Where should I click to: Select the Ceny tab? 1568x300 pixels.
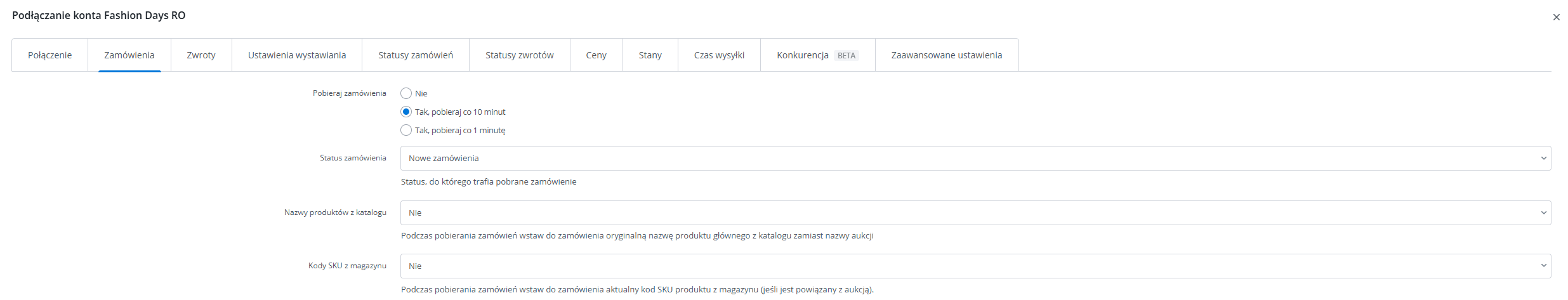pos(596,55)
